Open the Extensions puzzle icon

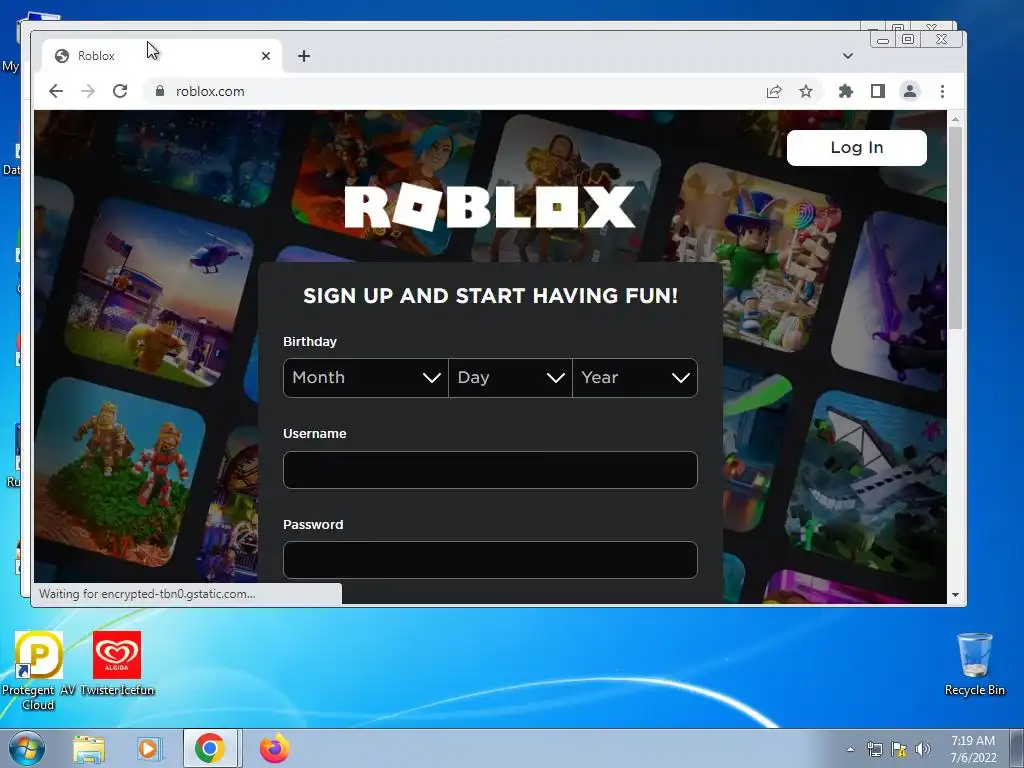[846, 91]
